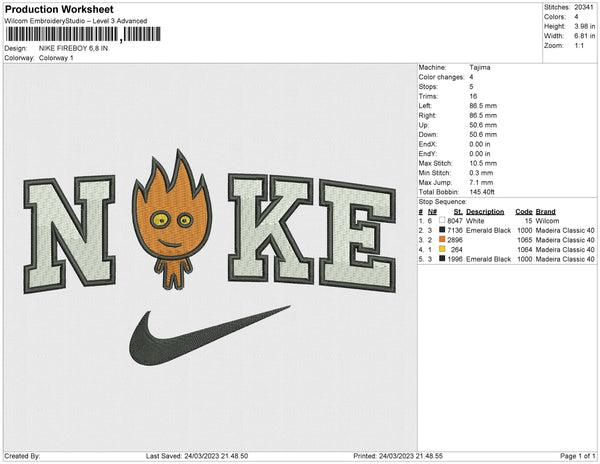Click the Wilcom brand in row 1
The height and width of the screenshot is (464, 600).
(547, 221)
